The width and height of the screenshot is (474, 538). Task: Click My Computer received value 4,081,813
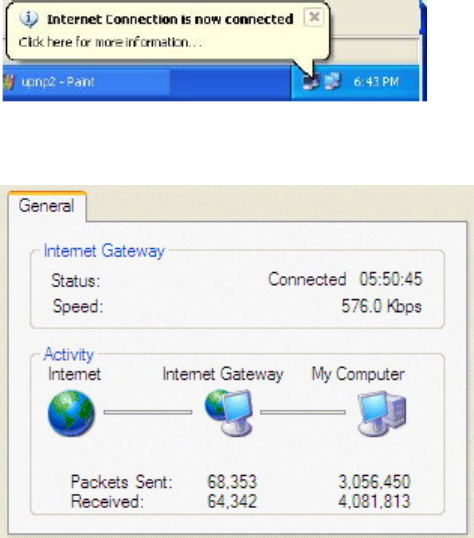click(x=374, y=501)
